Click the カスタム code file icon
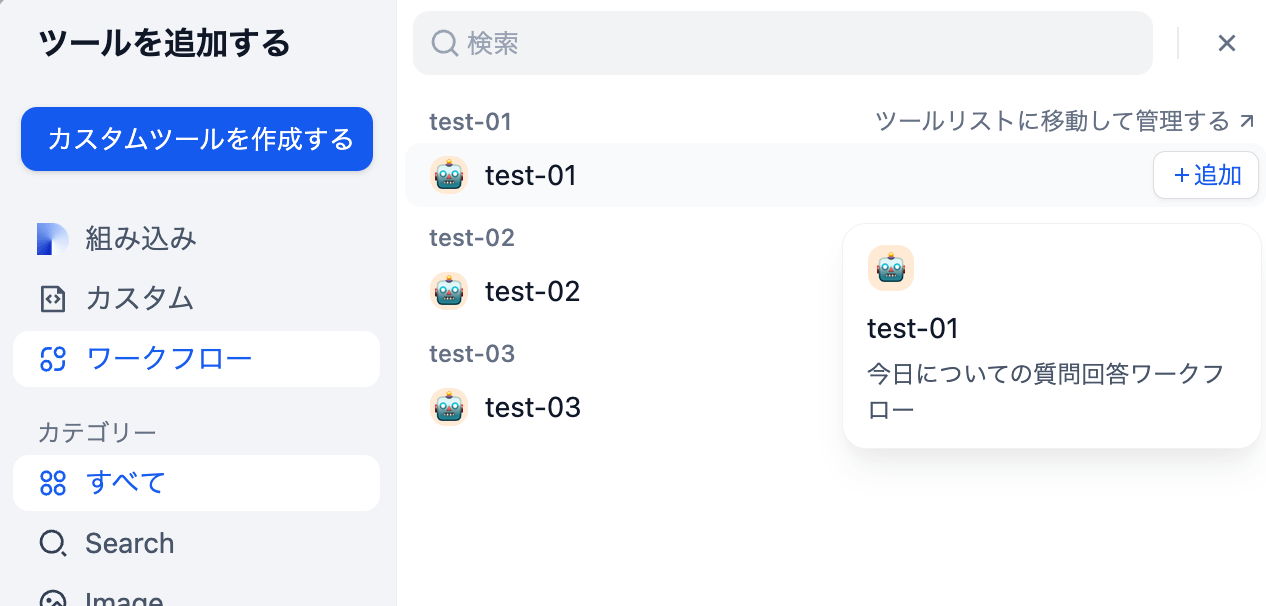Viewport: 1266px width, 606px height. 52,299
